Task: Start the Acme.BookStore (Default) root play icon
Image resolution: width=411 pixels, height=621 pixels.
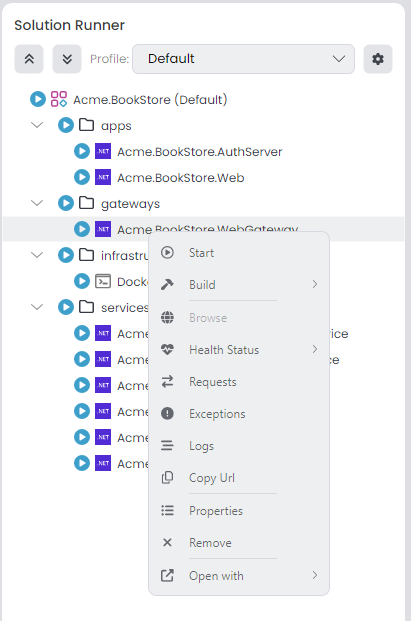Action: pos(38,99)
